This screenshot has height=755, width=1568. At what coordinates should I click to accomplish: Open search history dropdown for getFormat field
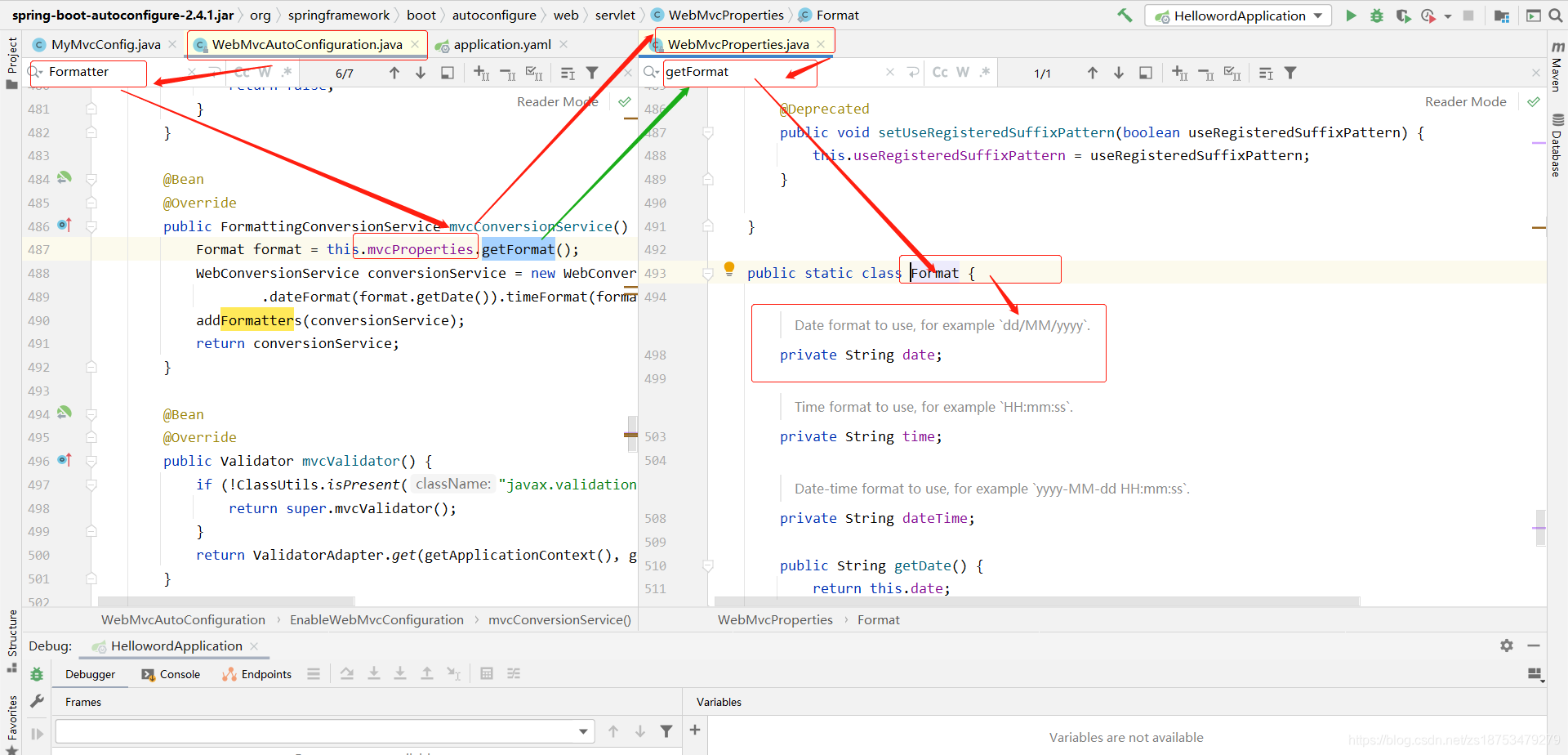[652, 73]
